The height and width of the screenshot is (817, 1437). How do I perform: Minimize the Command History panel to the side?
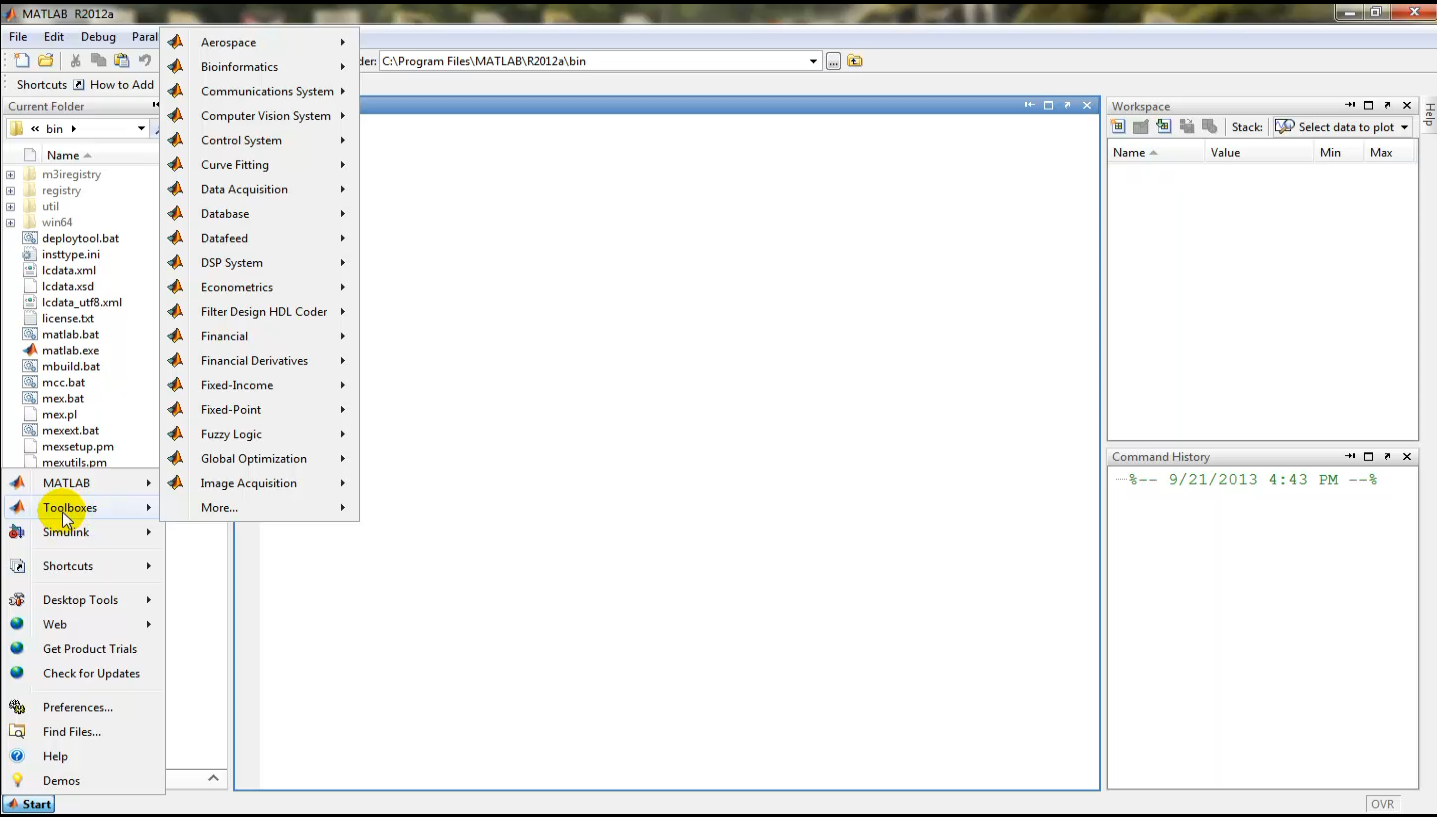click(1350, 457)
